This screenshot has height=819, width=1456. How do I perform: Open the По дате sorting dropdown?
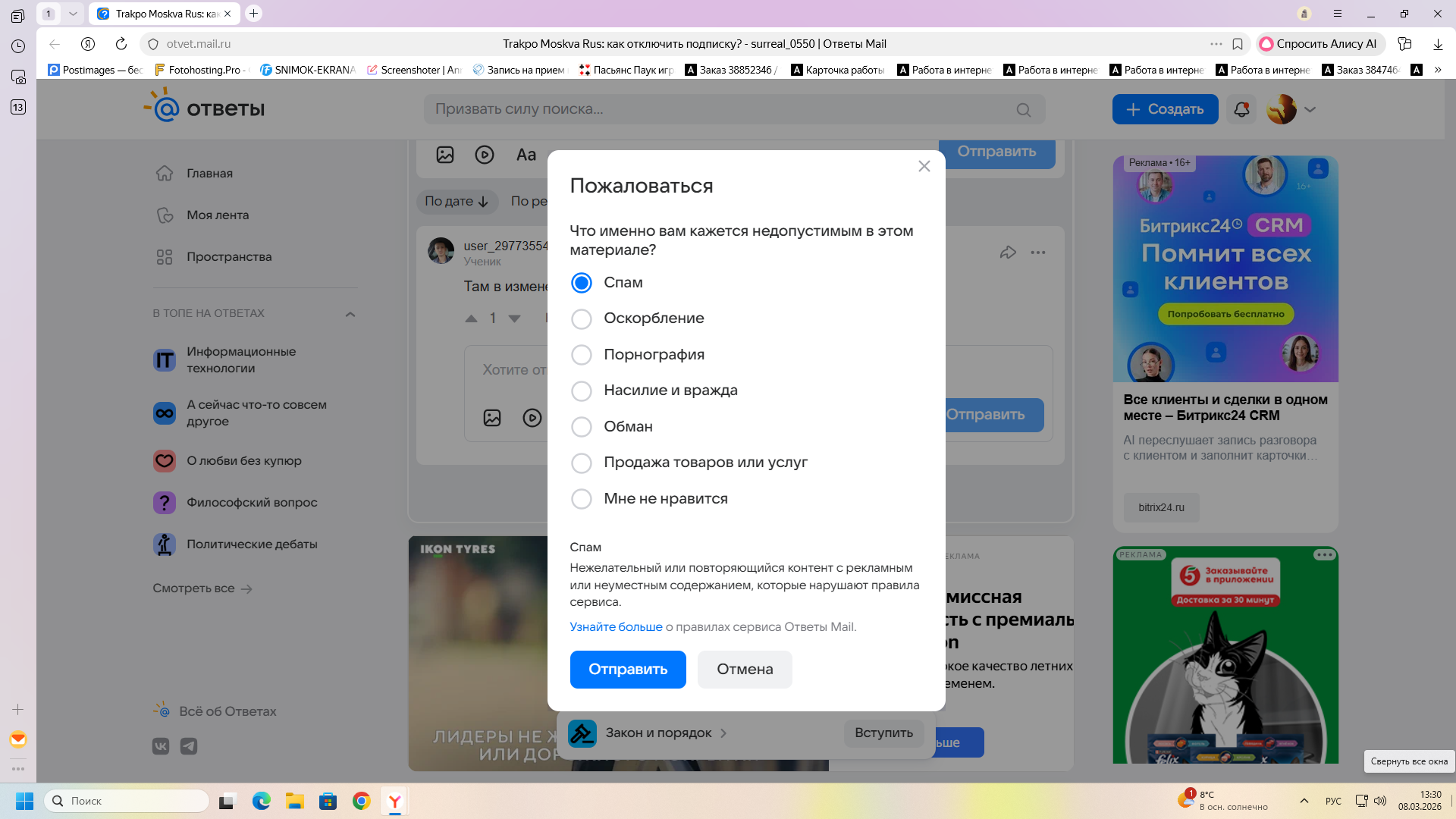coord(457,202)
